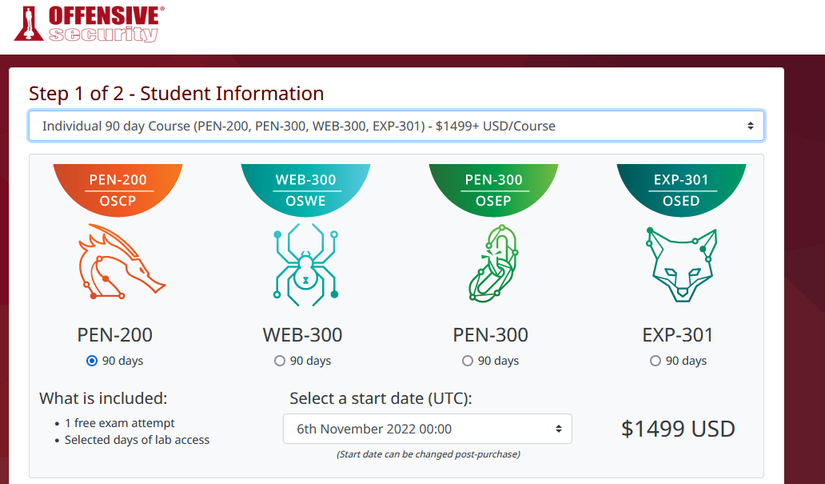Screen dimensions: 825x484
Task: Click the PEN-200 dragon icon
Action: (x=118, y=264)
